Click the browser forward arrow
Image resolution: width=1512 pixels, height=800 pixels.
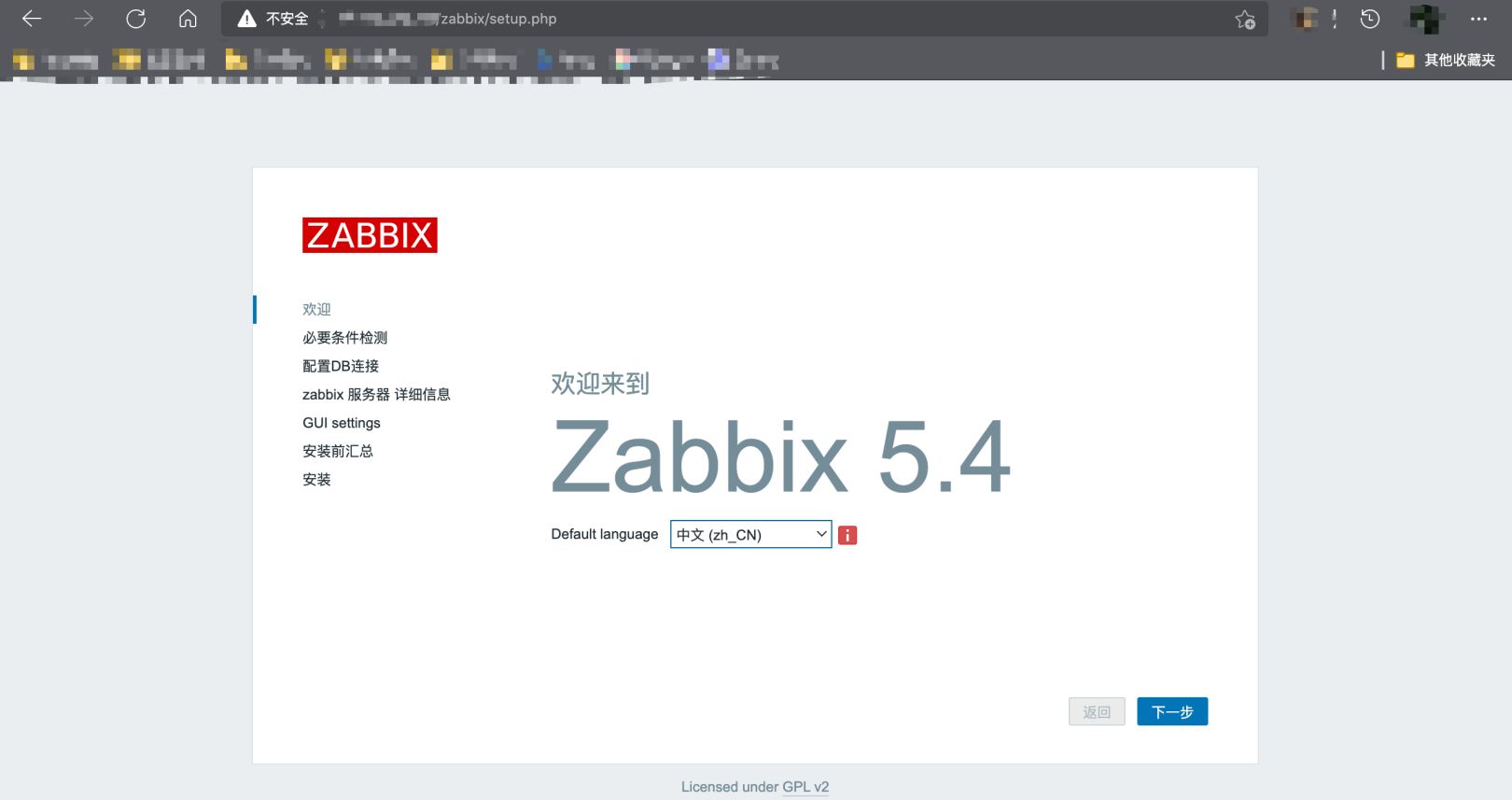click(84, 19)
